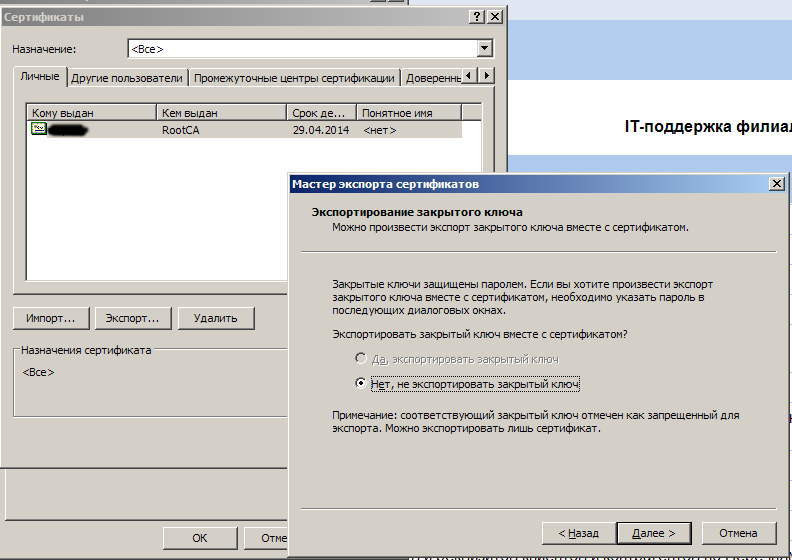Open the Другие пользователи tab
This screenshot has width=792, height=560.
(x=127, y=78)
